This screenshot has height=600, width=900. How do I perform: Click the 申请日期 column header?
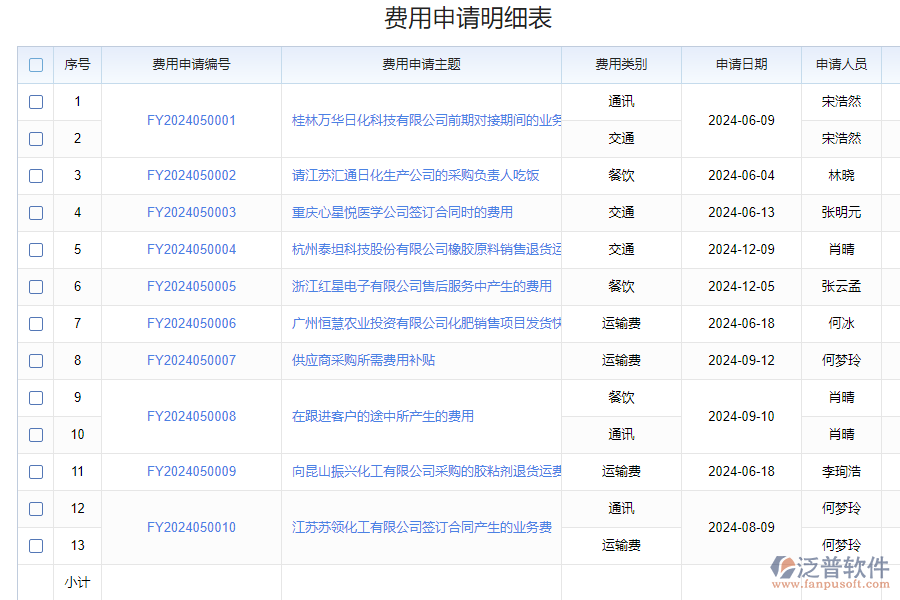point(741,64)
